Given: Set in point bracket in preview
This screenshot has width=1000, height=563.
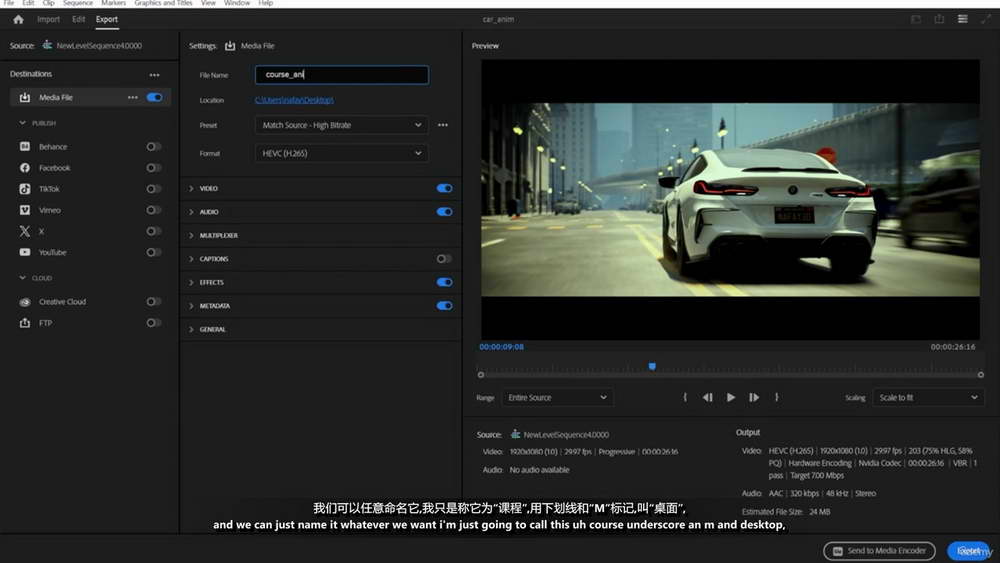Looking at the screenshot, I should point(685,397).
